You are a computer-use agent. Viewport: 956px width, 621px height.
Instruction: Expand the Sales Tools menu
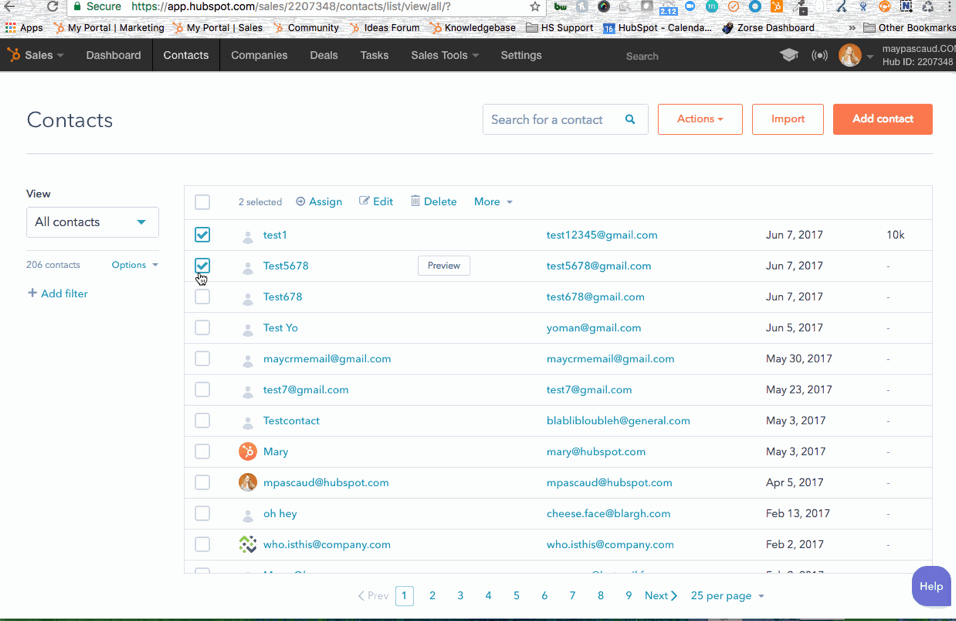445,55
